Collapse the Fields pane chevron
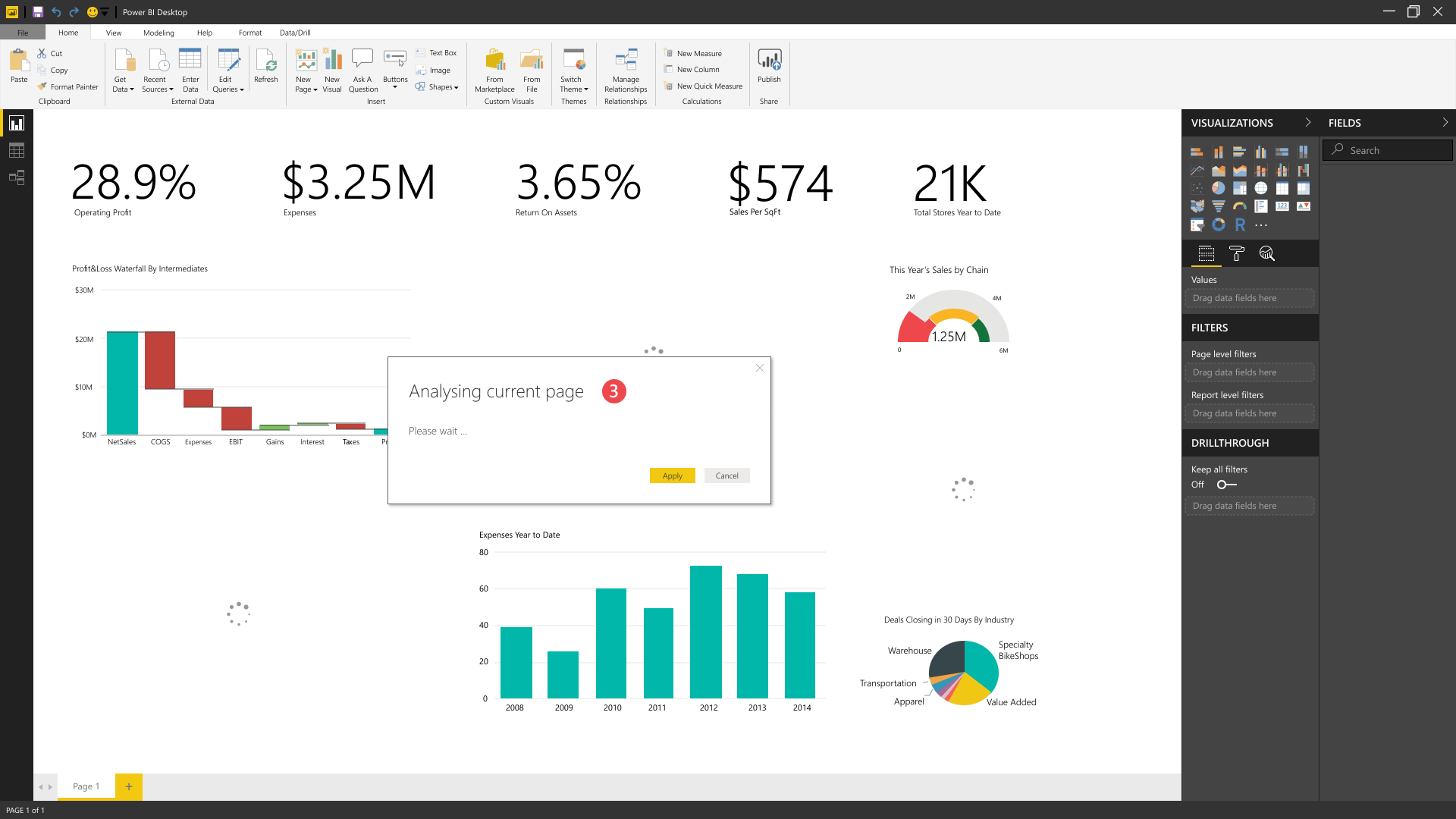The height and width of the screenshot is (819, 1456). pyautogui.click(x=1445, y=122)
